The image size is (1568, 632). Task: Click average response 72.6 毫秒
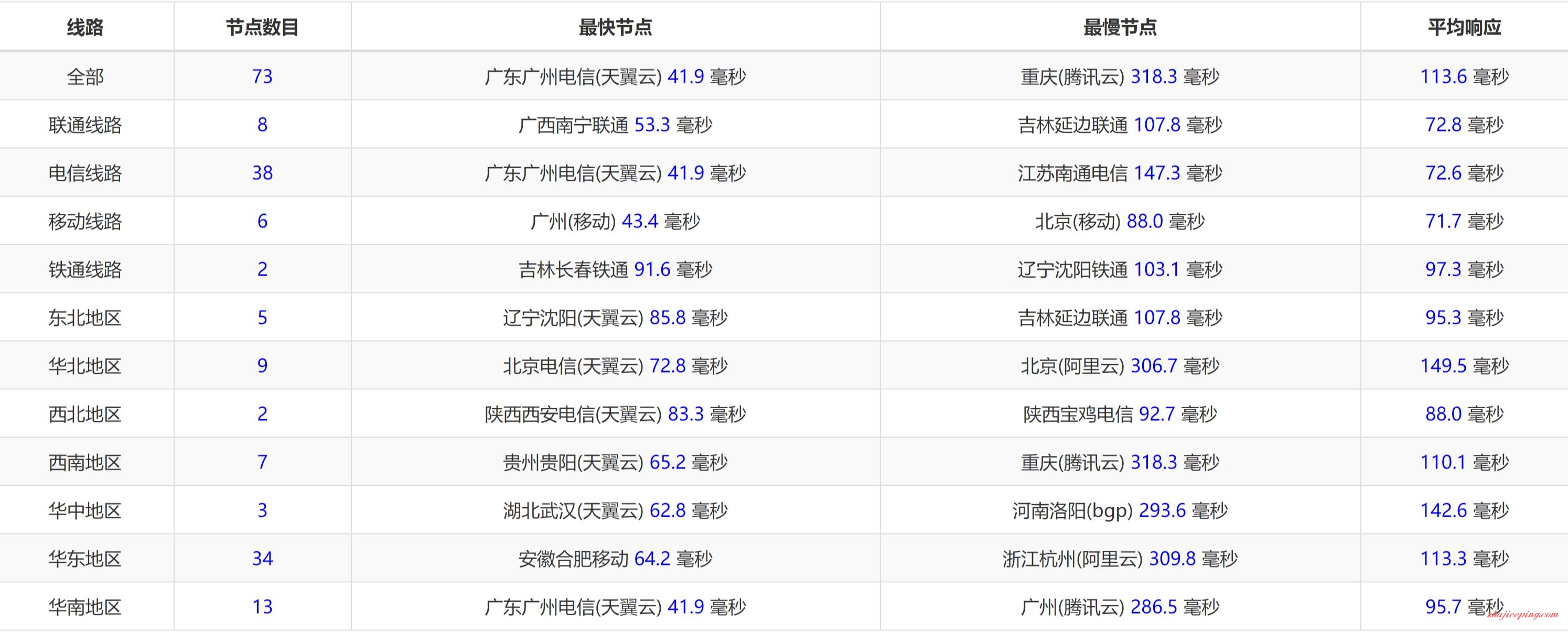[x=1465, y=173]
